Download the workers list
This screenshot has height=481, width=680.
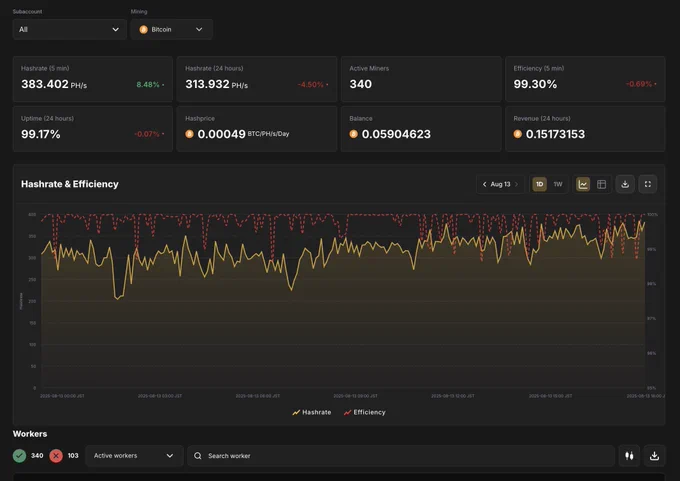pyautogui.click(x=654, y=456)
